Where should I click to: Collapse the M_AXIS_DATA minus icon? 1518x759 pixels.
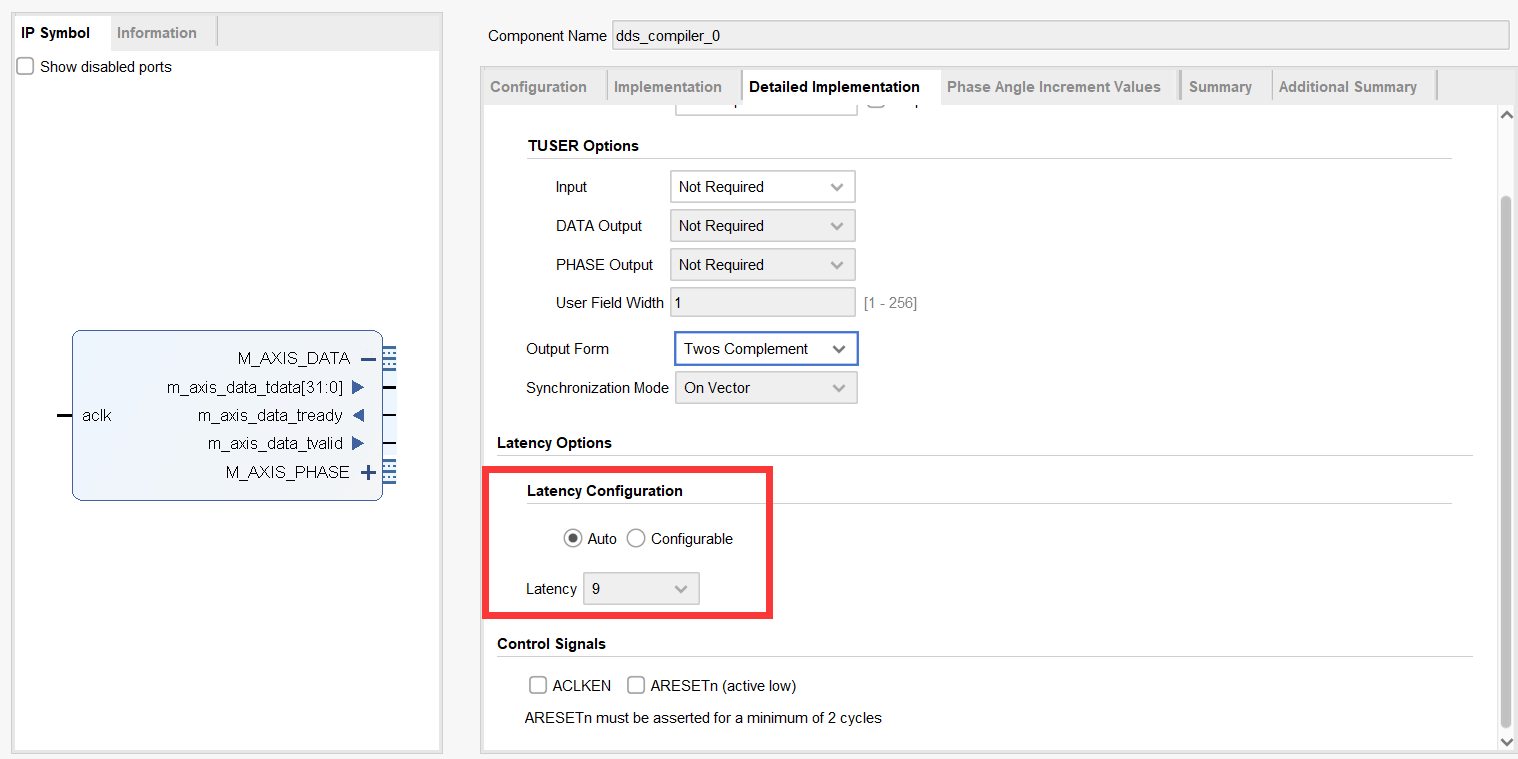coord(368,359)
